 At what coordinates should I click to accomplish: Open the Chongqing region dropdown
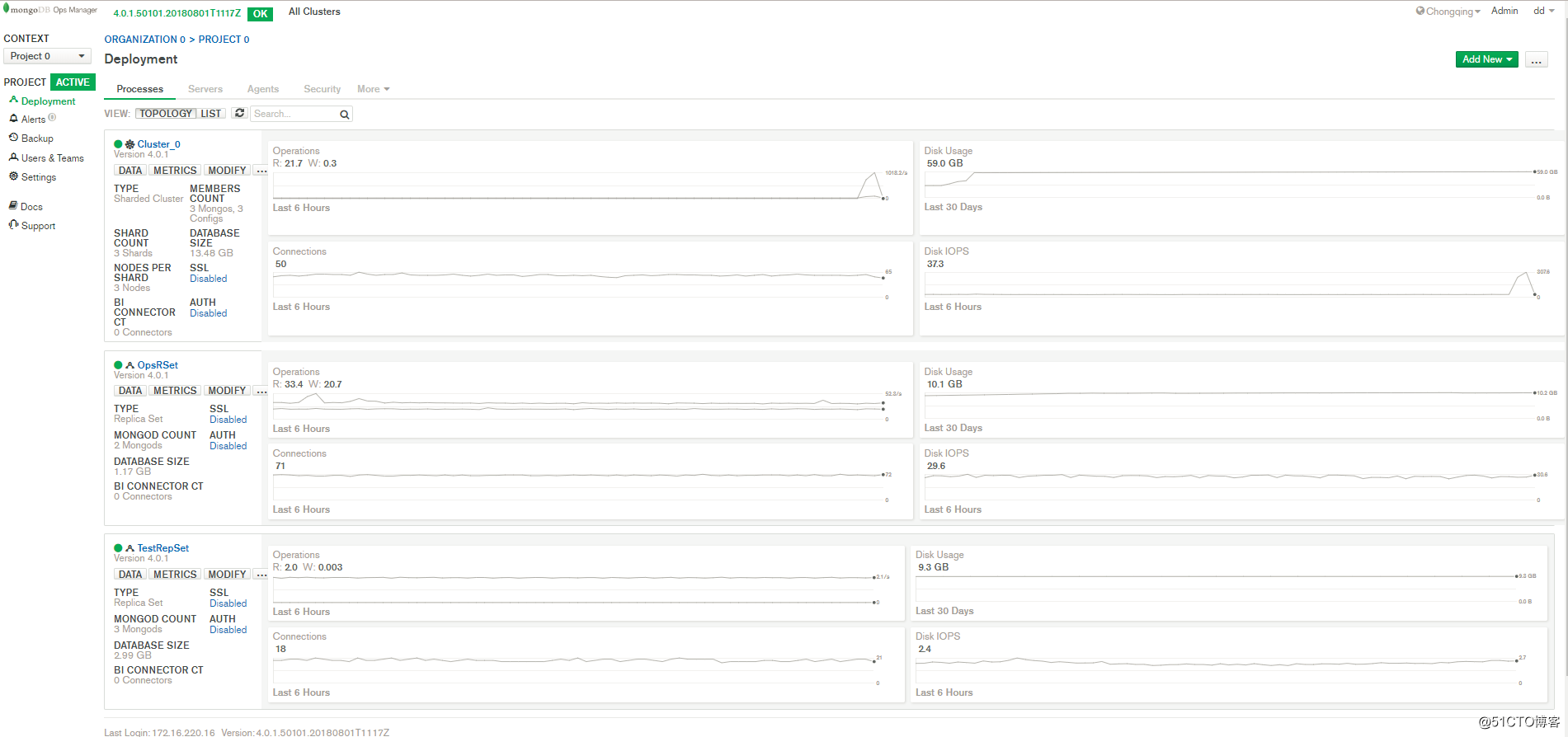point(1448,12)
